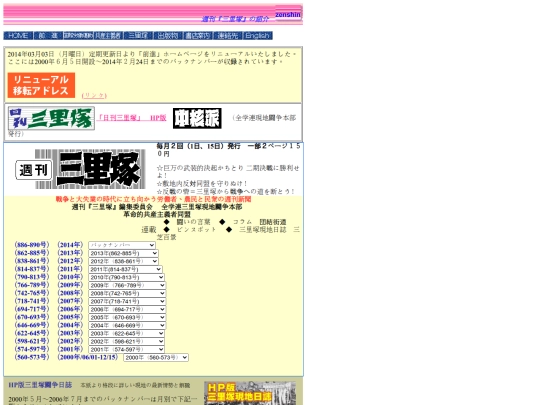The image size is (540, 405).
Task: Open the 2009年(766-789号) dropdown
Action: click(x=127, y=285)
